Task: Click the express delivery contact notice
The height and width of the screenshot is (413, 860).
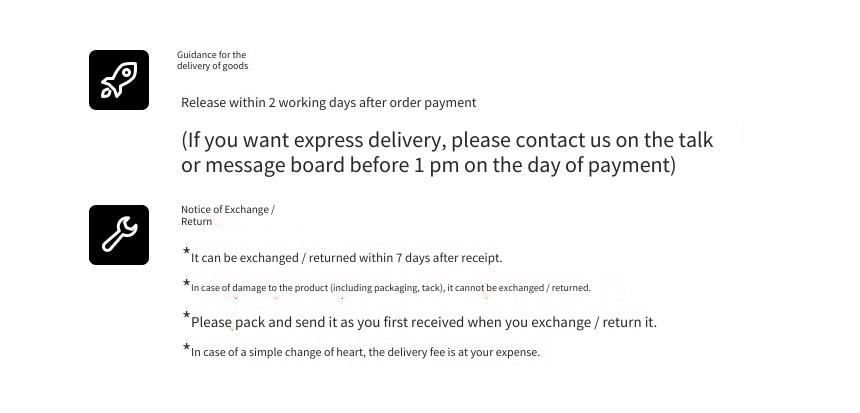Action: tap(447, 152)
